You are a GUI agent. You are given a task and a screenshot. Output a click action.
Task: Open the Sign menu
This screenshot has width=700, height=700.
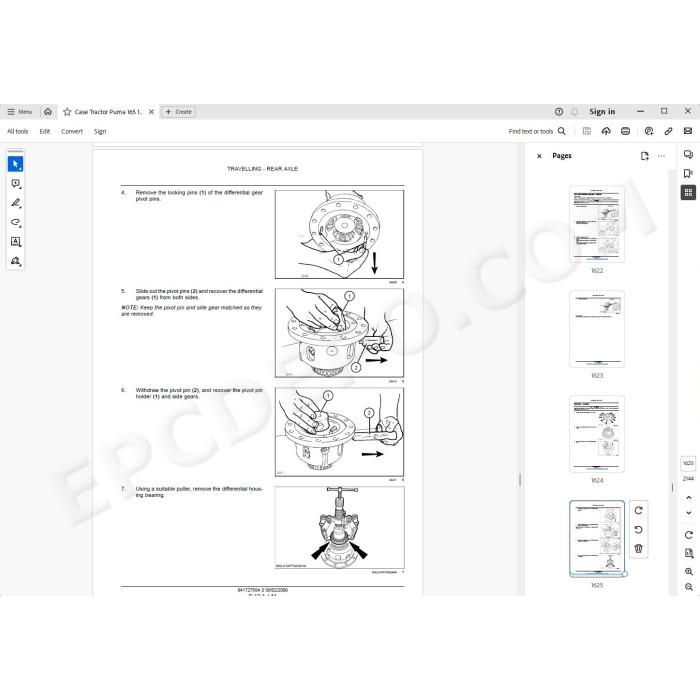coord(100,131)
